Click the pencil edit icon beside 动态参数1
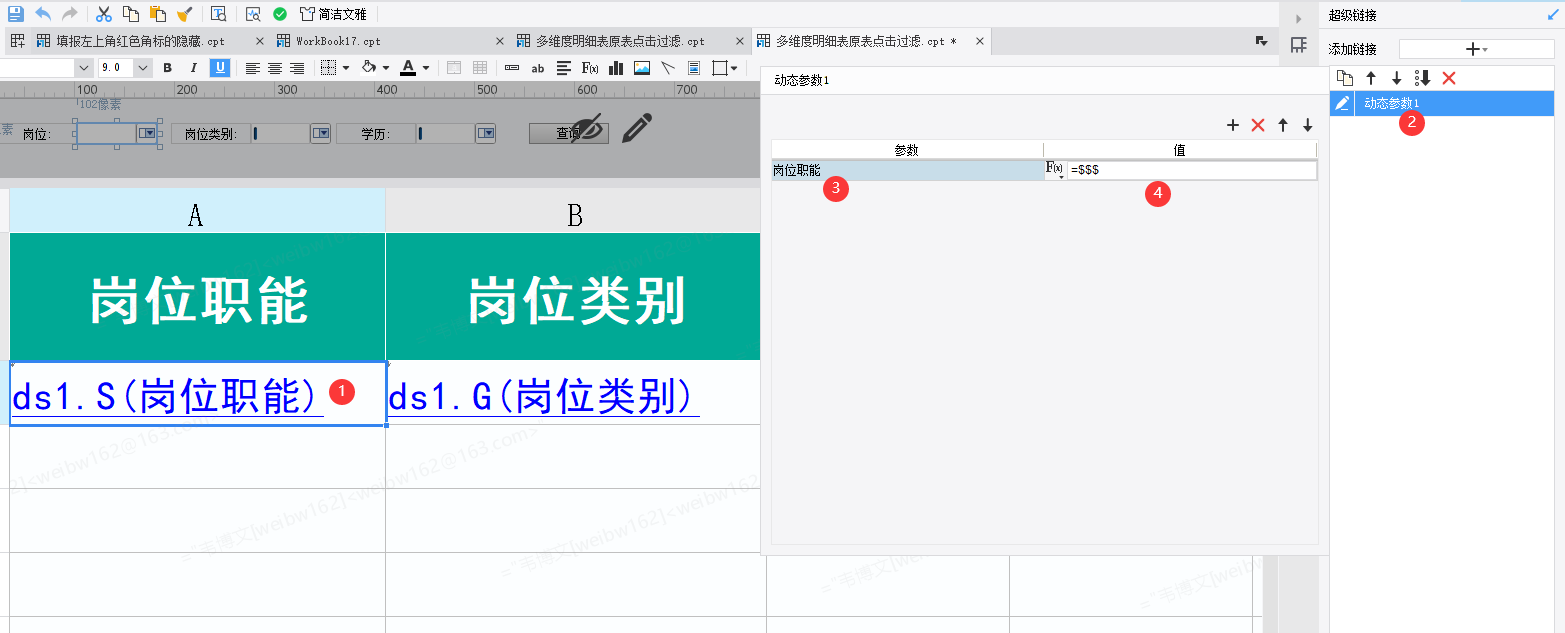 1342,103
